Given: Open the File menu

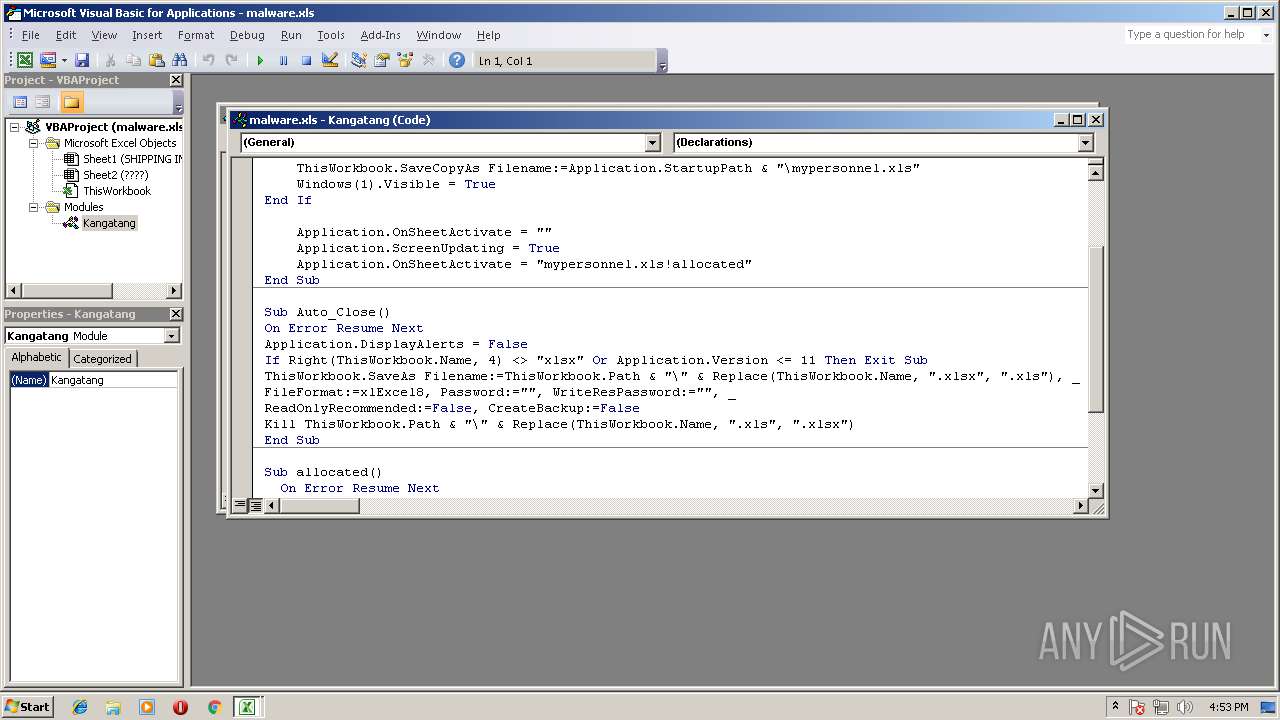Looking at the screenshot, I should [31, 35].
